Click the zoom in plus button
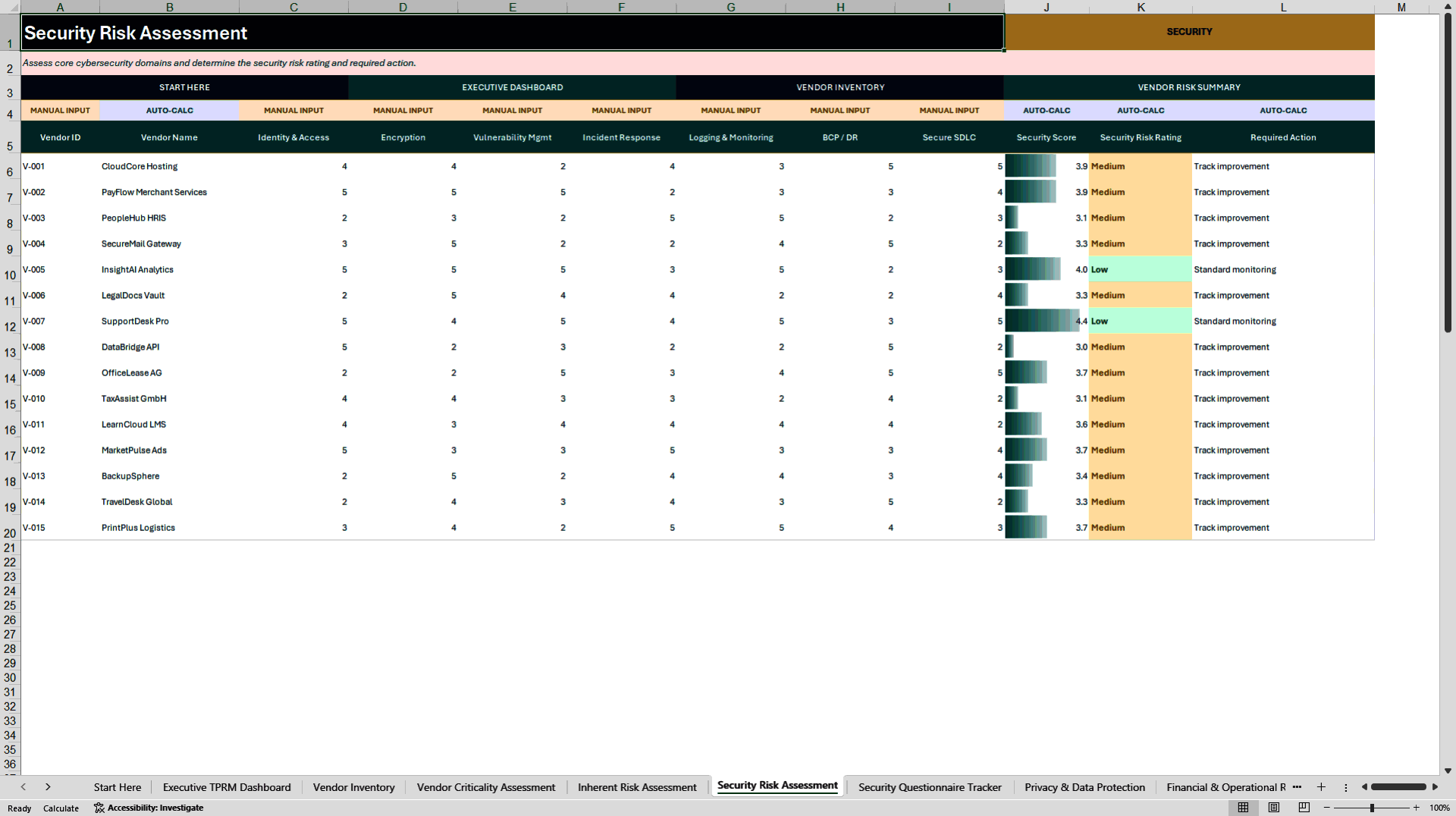Screen dimensions: 1456x816 1416,808
